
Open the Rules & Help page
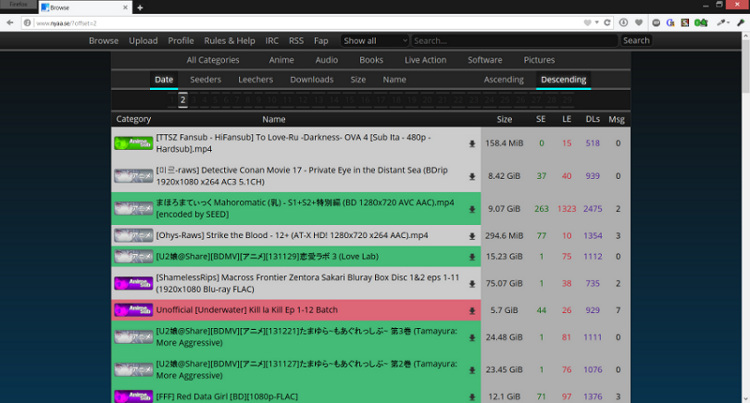coord(230,41)
